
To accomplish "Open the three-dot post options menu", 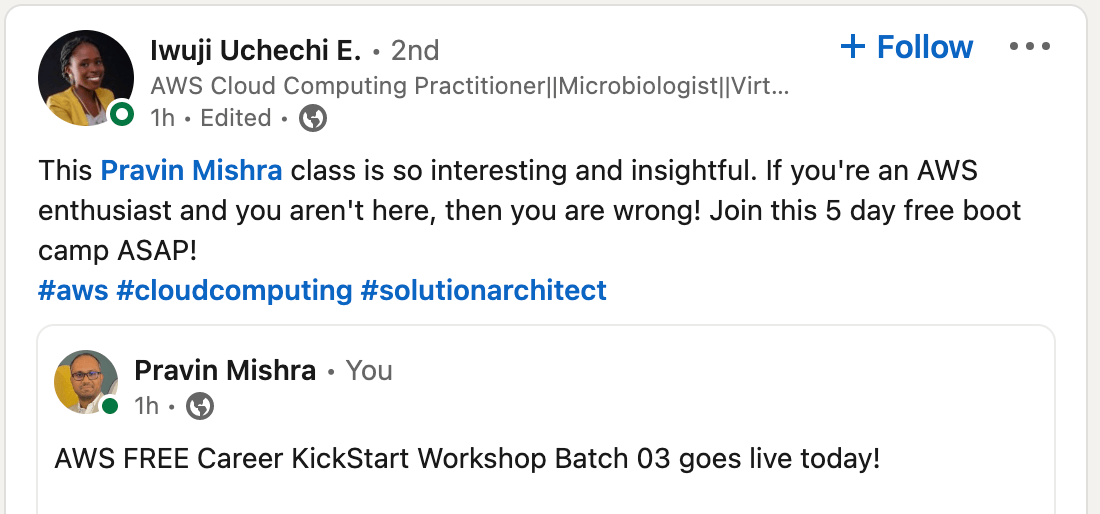I will 1030,47.
